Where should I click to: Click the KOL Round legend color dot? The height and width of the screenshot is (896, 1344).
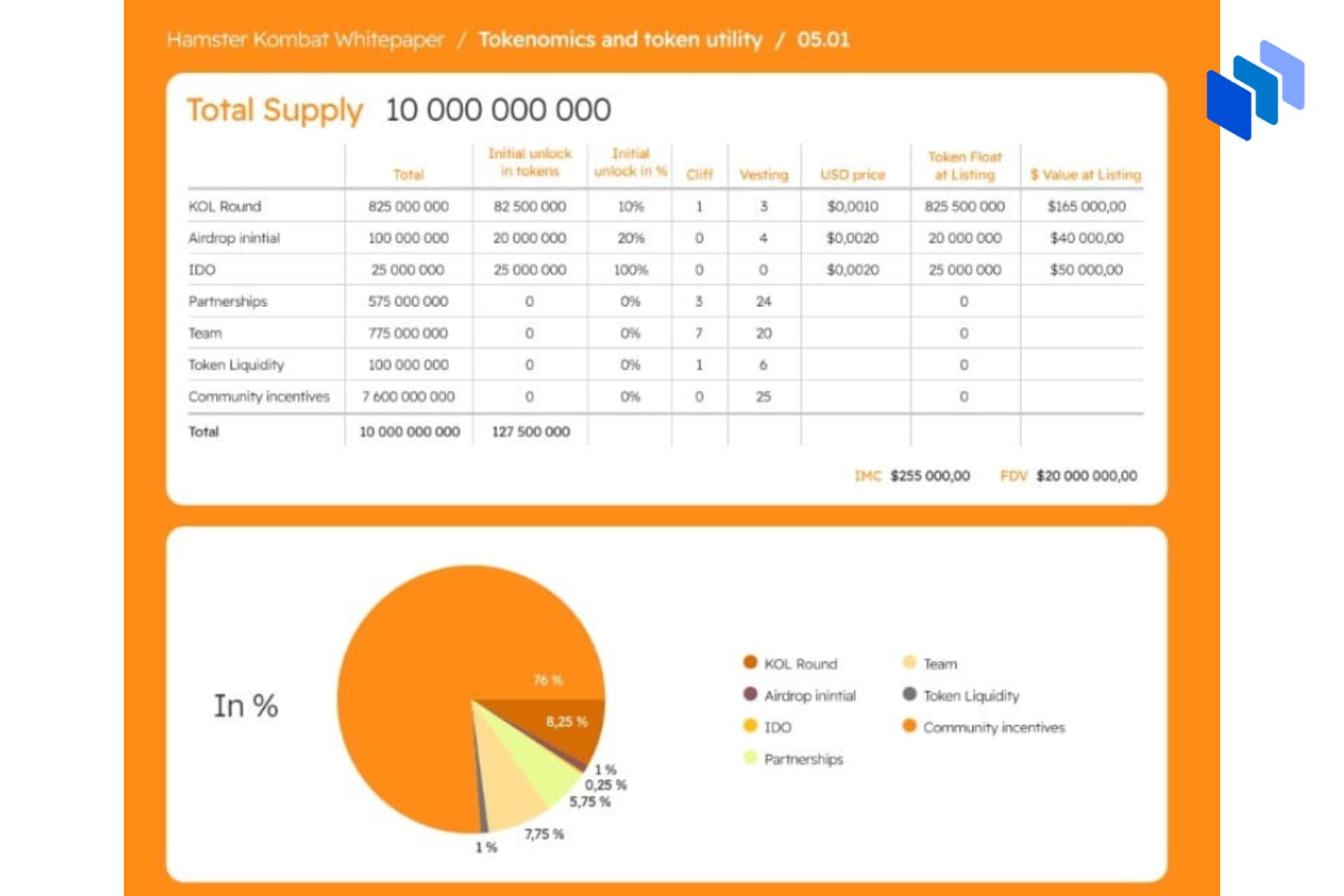point(750,662)
